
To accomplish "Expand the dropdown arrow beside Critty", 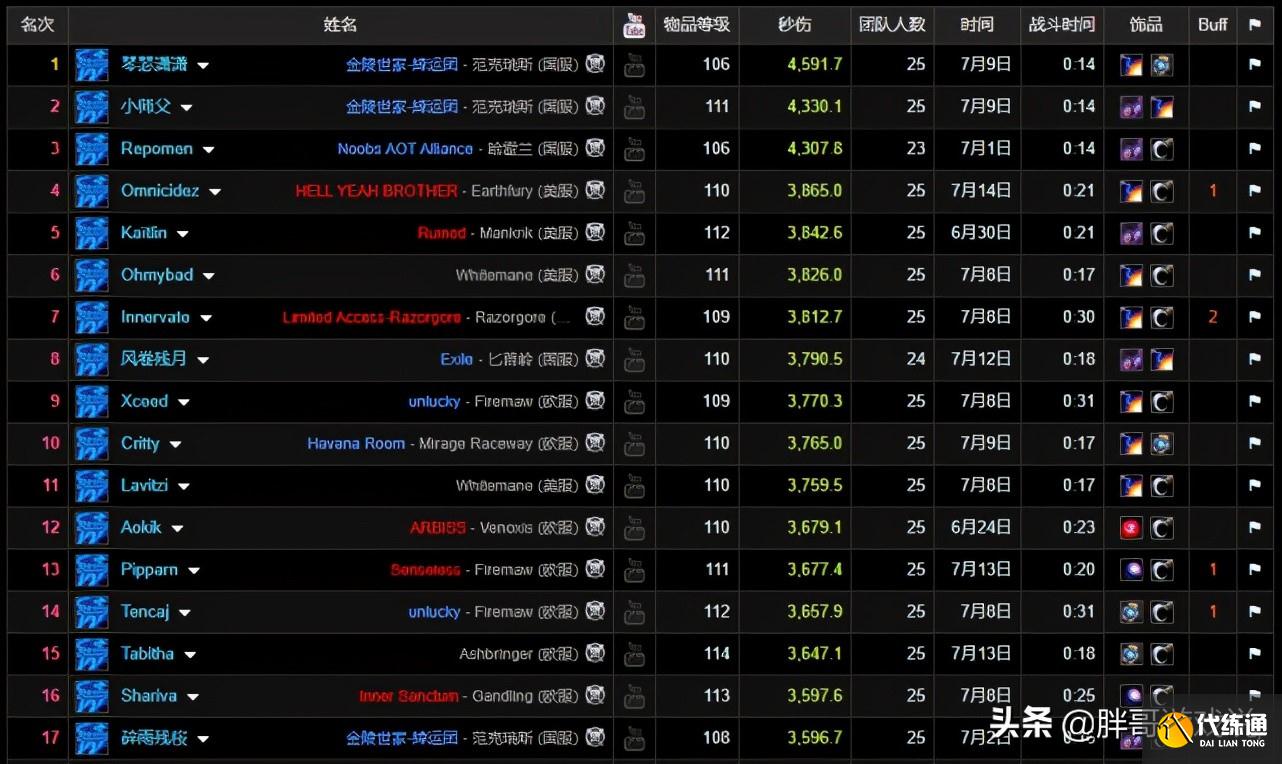I will [x=175, y=444].
